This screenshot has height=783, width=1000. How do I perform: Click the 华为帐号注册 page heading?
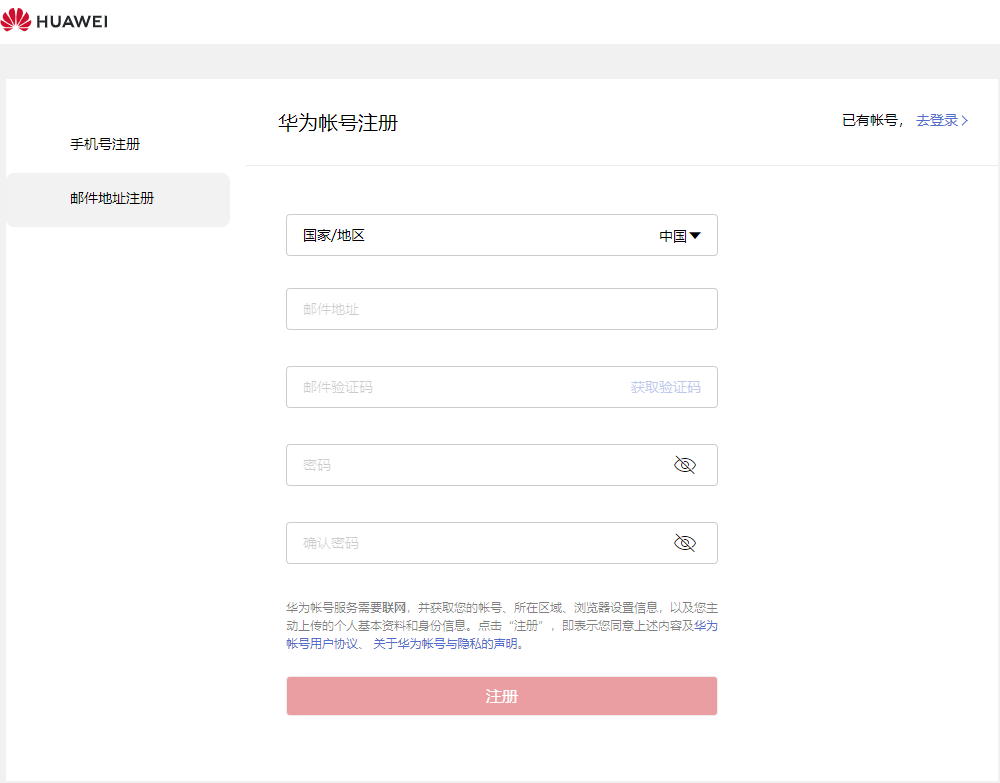(338, 122)
